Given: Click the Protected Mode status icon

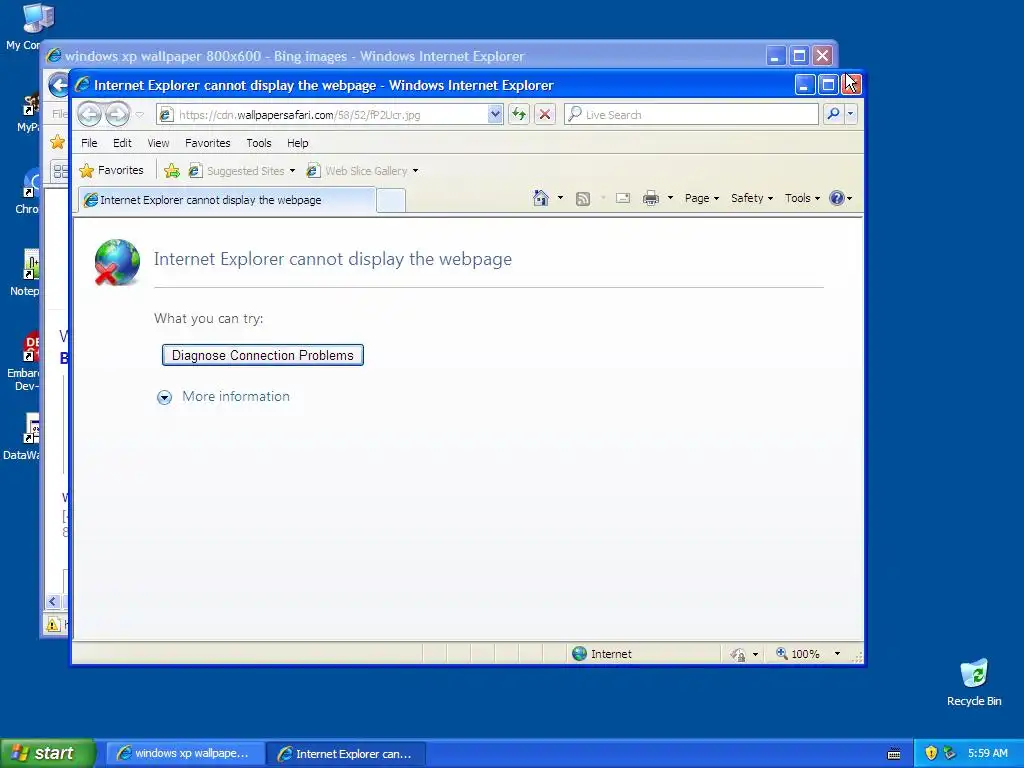Looking at the screenshot, I should (739, 654).
